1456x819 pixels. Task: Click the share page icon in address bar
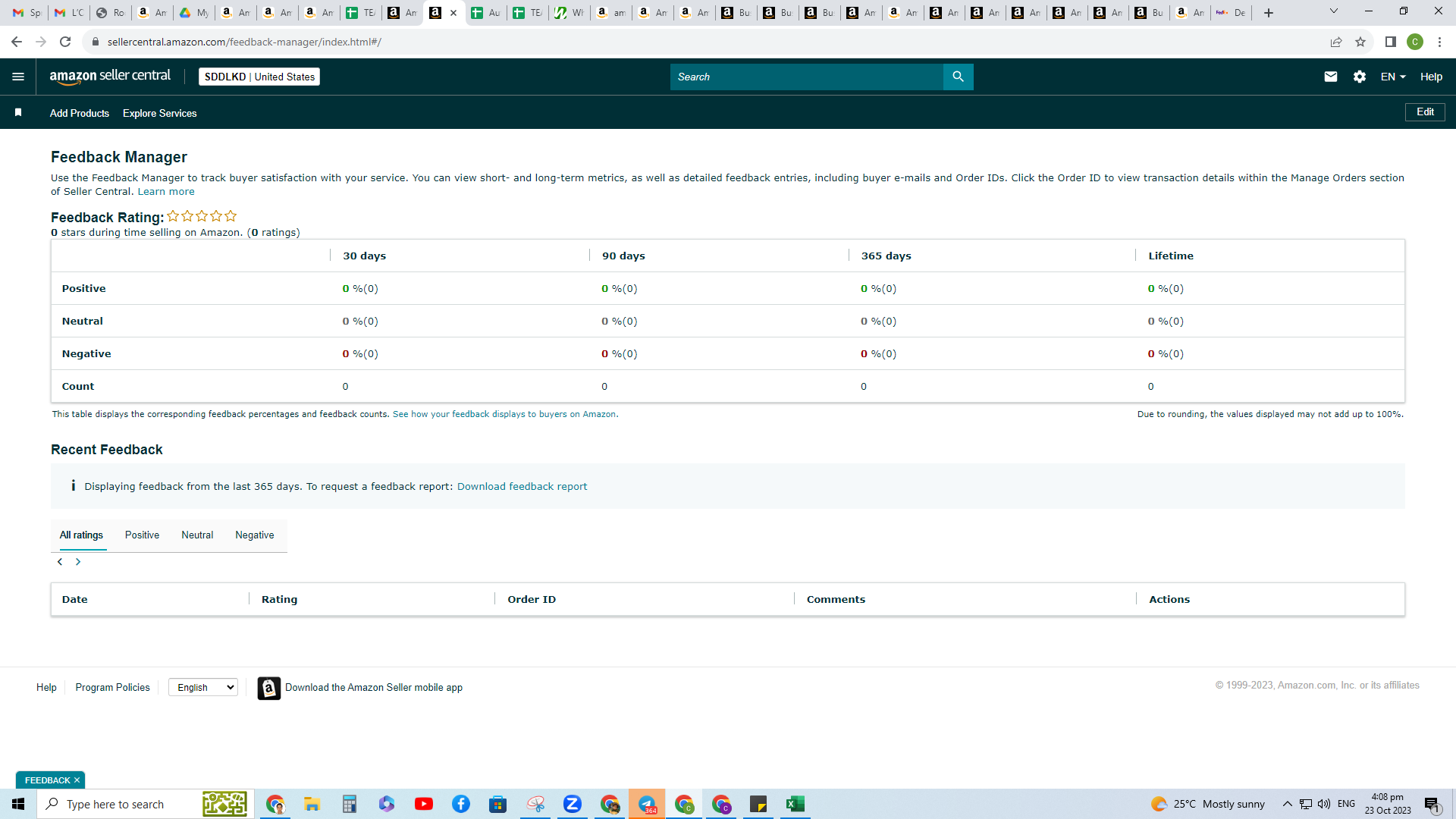[x=1336, y=42]
